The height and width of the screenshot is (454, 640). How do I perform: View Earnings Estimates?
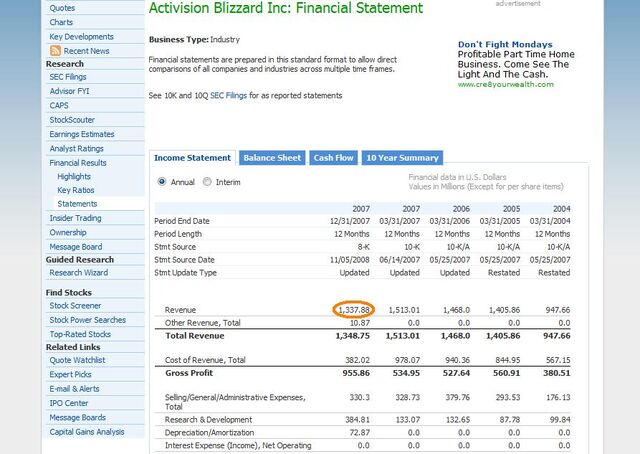(x=82, y=134)
